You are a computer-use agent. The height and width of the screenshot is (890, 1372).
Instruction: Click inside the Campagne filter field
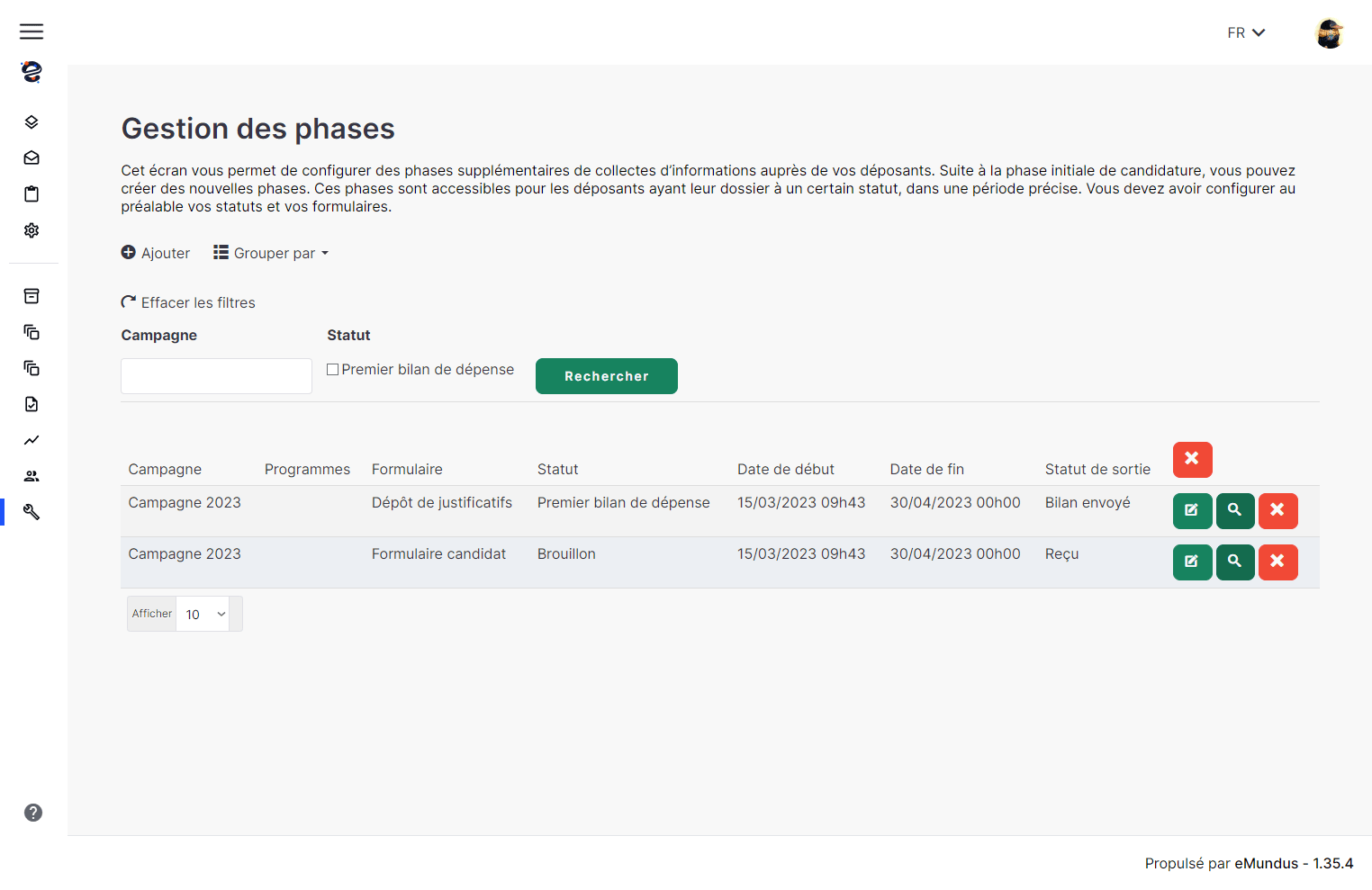coord(215,375)
